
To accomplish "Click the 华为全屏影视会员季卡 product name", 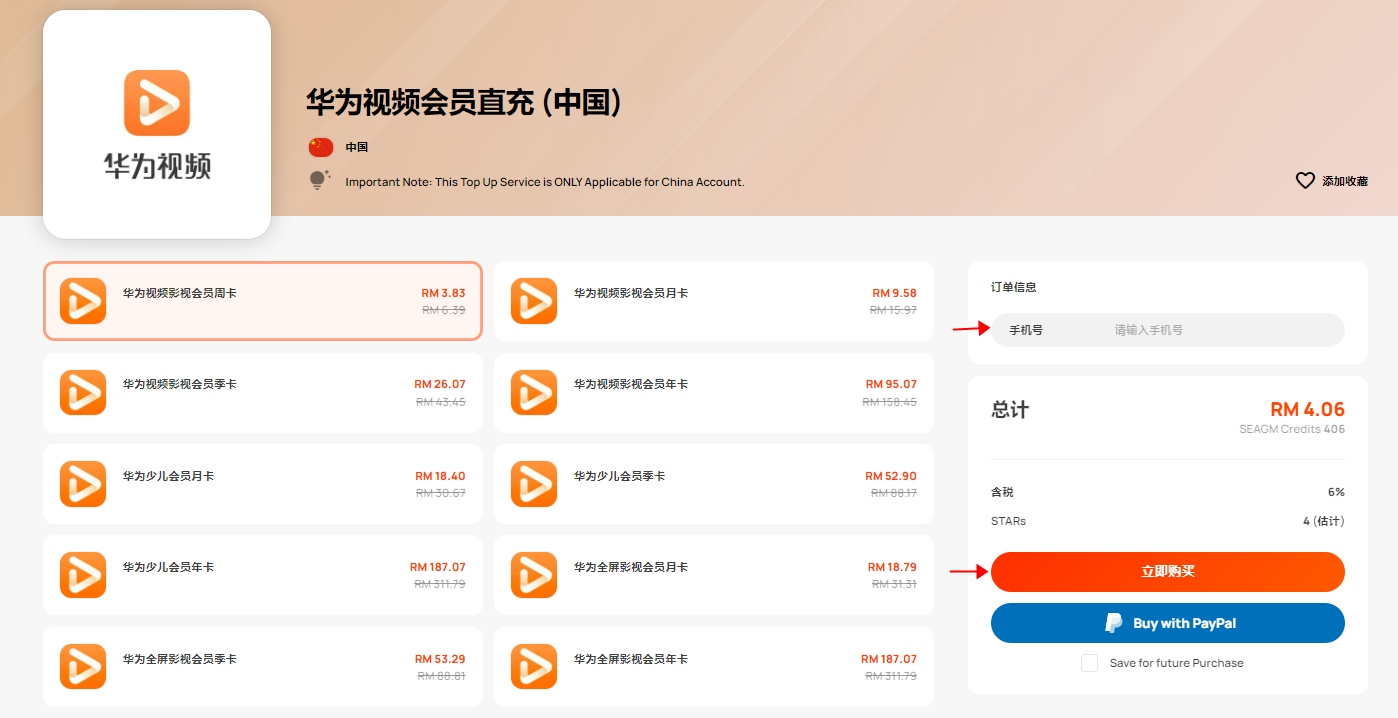I will click(x=180, y=659).
